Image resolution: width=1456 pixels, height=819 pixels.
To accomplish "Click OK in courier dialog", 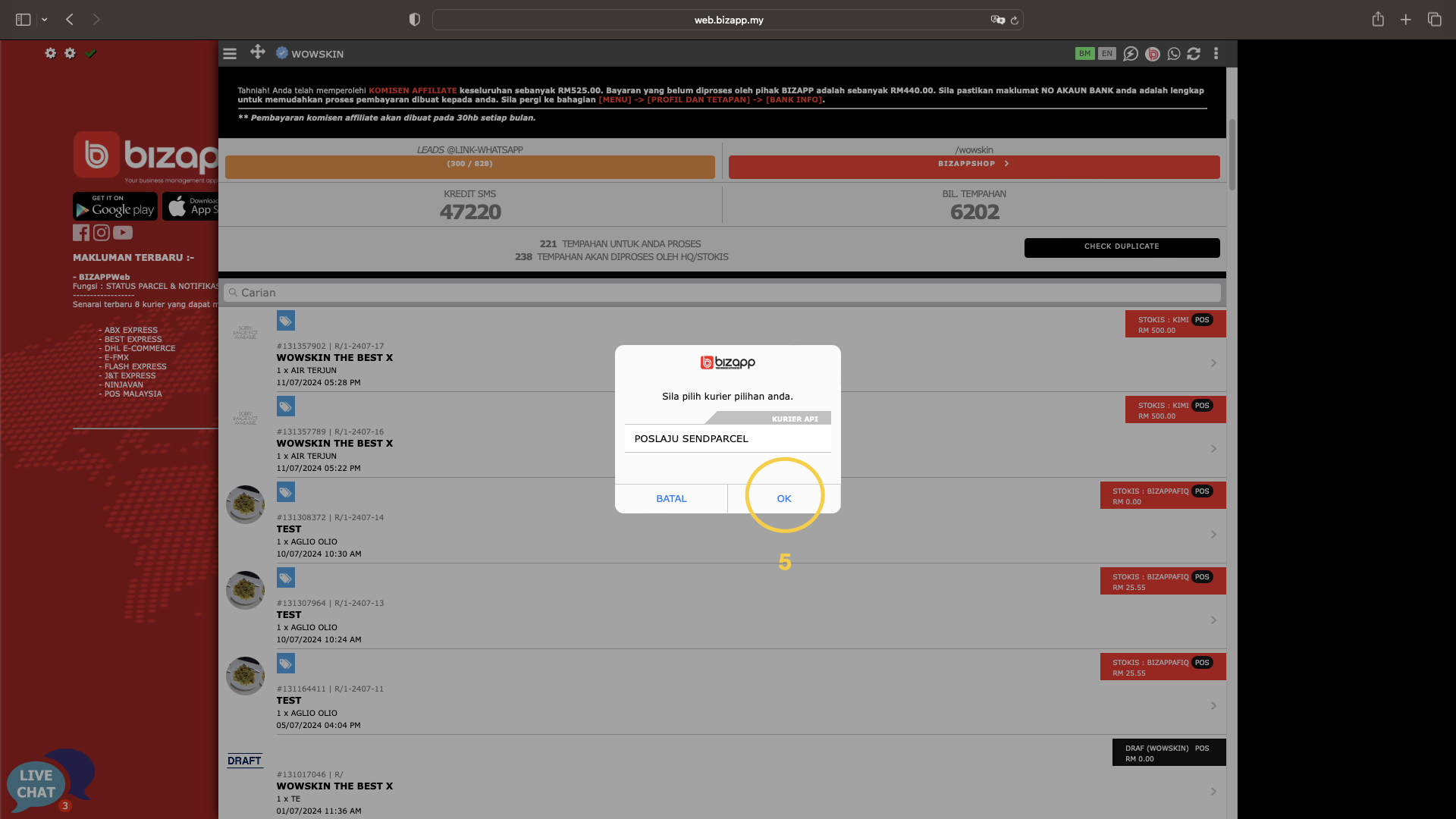I will tap(784, 499).
